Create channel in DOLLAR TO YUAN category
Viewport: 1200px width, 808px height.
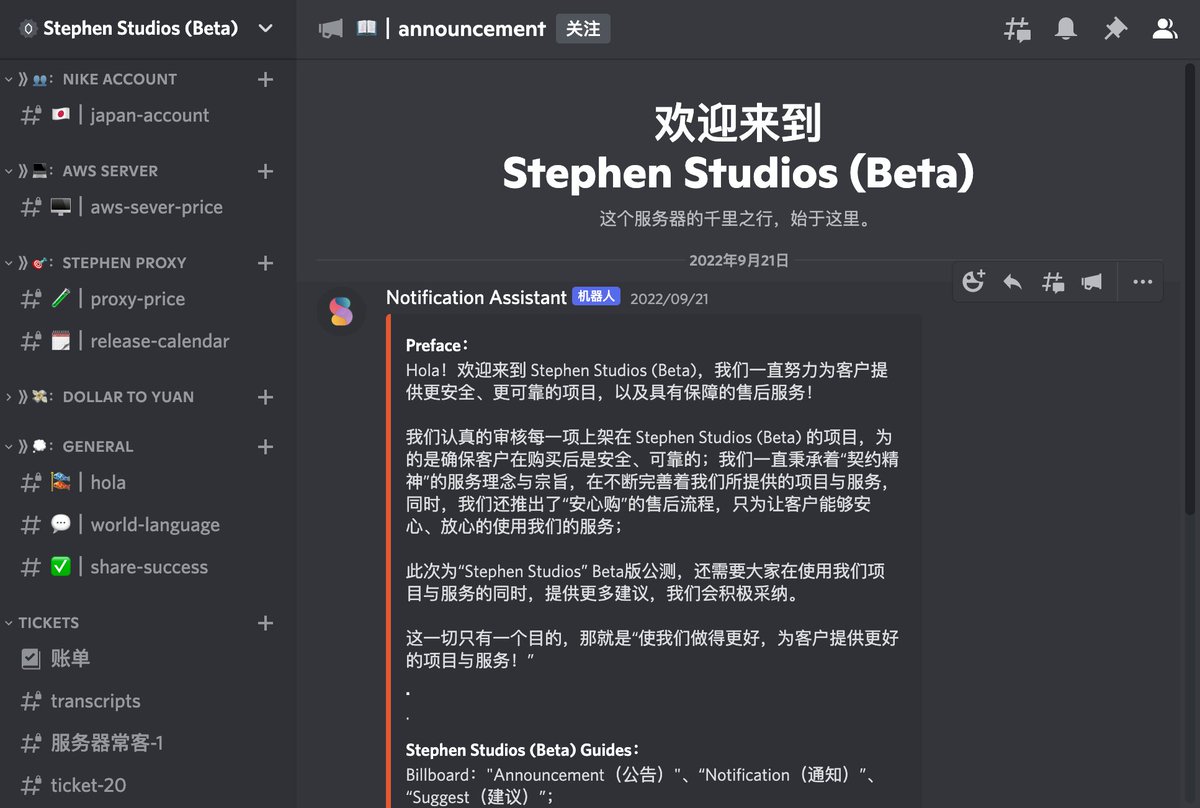[x=265, y=397]
